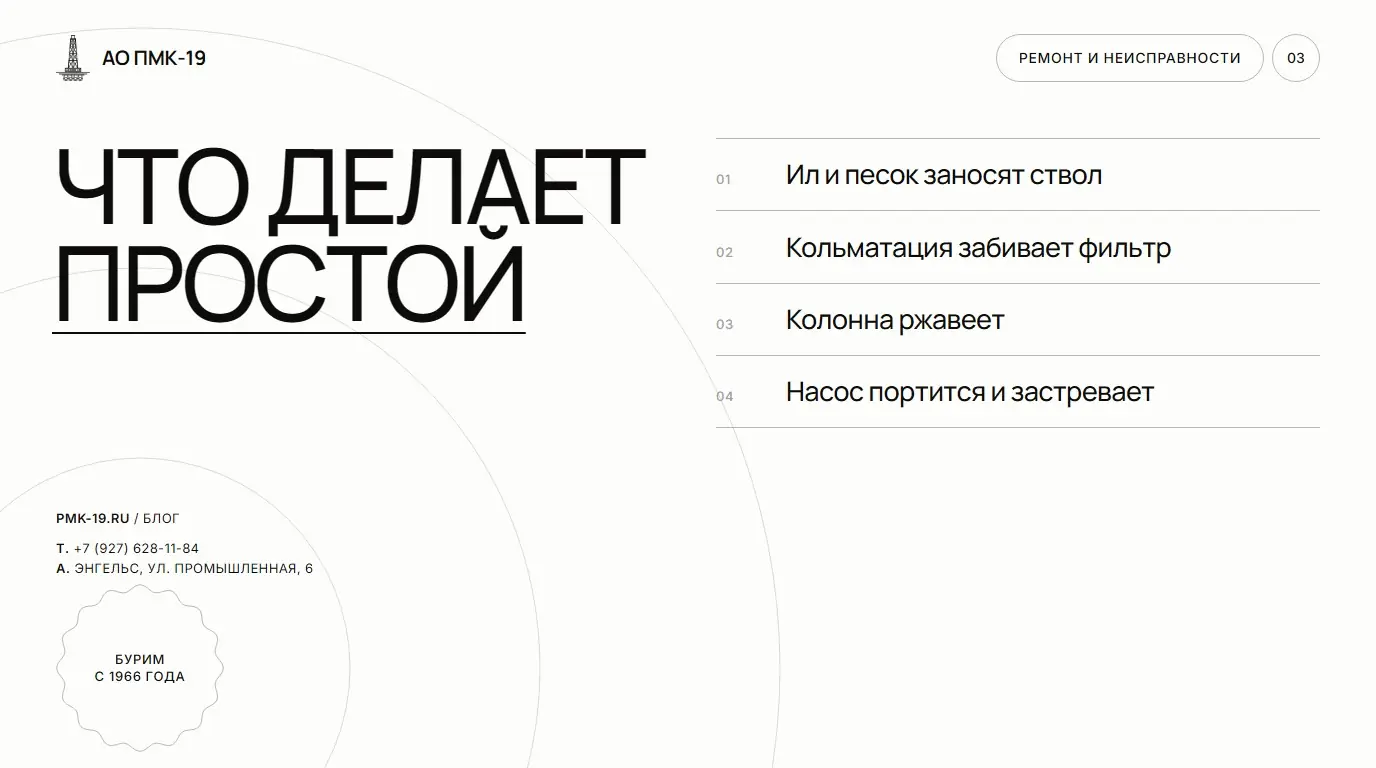This screenshot has width=1376, height=768.
Task: Click the 03 page number badge
Action: click(x=1296, y=58)
